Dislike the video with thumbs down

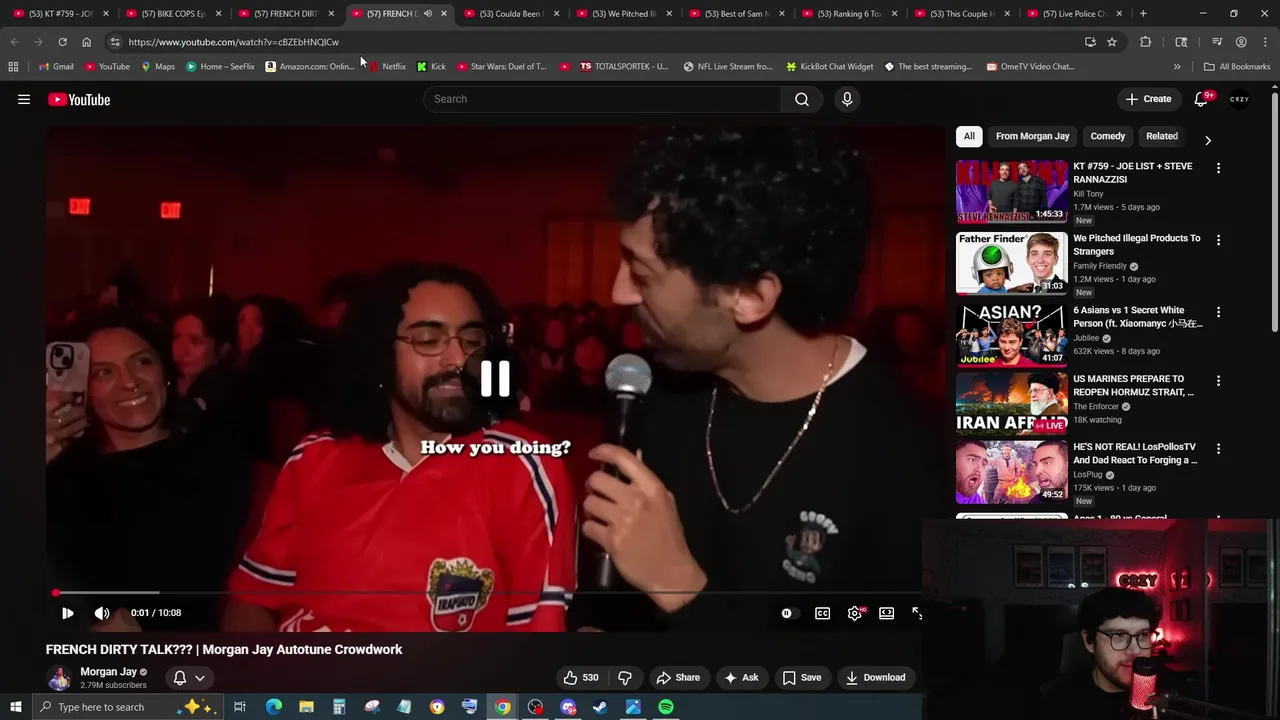pyautogui.click(x=625, y=677)
